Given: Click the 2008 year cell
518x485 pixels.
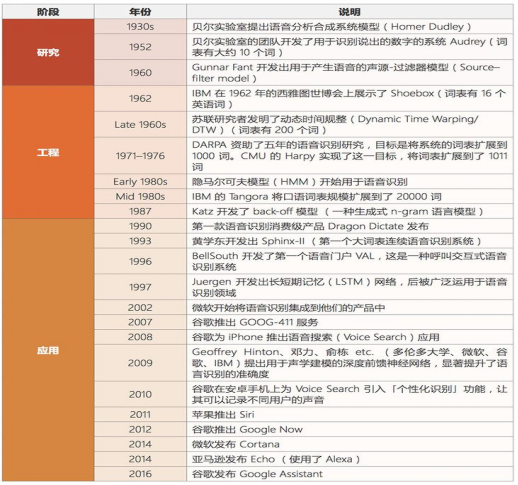Looking at the screenshot, I should click(140, 337).
